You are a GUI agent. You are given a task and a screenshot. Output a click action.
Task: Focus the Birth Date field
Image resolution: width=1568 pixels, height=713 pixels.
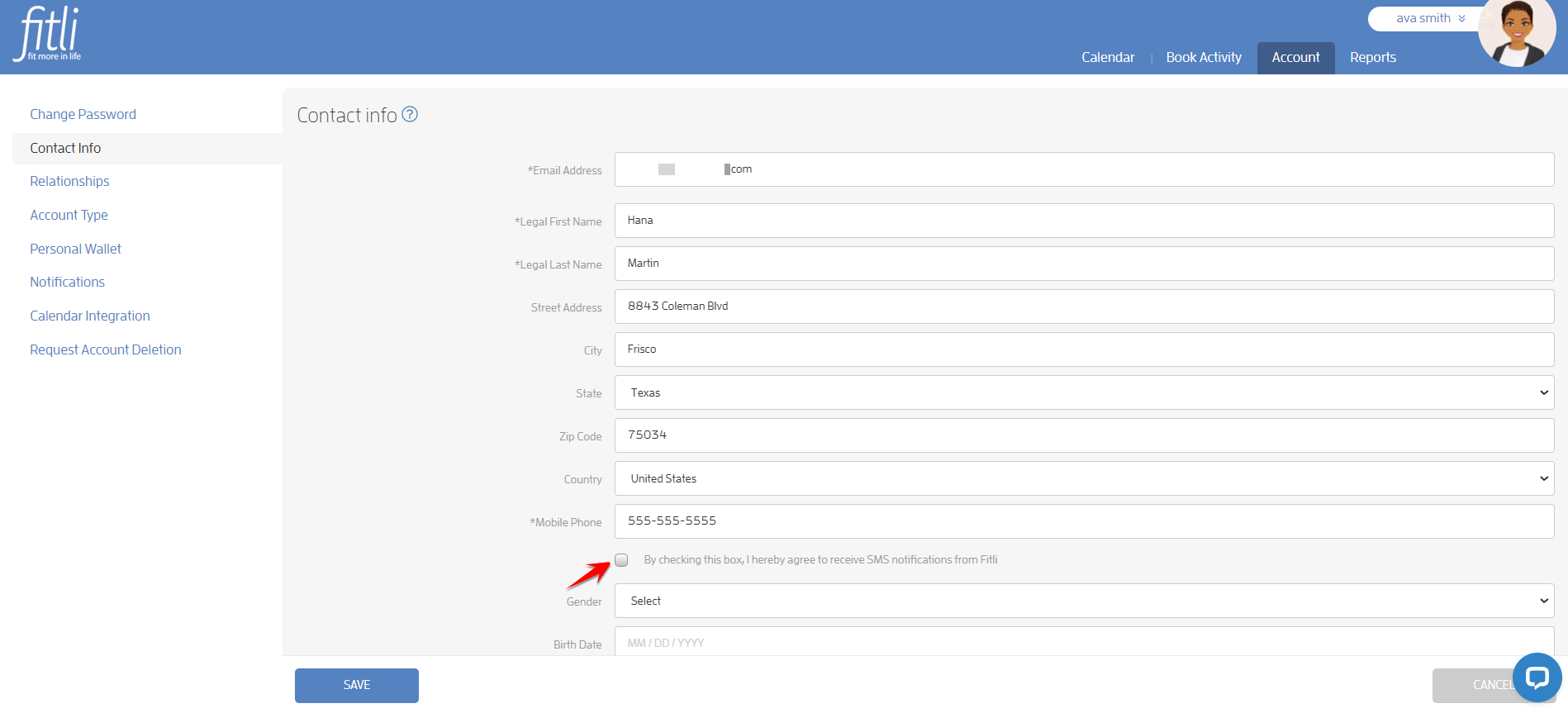point(1084,642)
